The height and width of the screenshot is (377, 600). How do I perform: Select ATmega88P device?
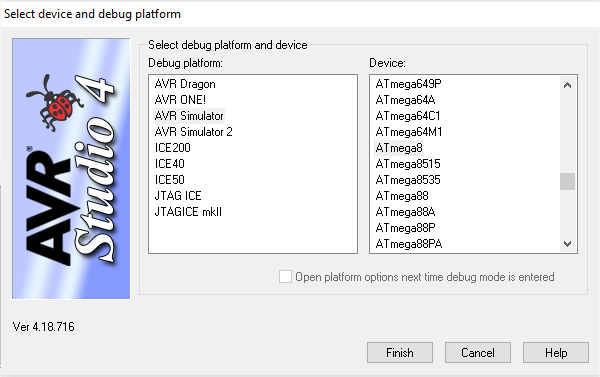click(406, 228)
